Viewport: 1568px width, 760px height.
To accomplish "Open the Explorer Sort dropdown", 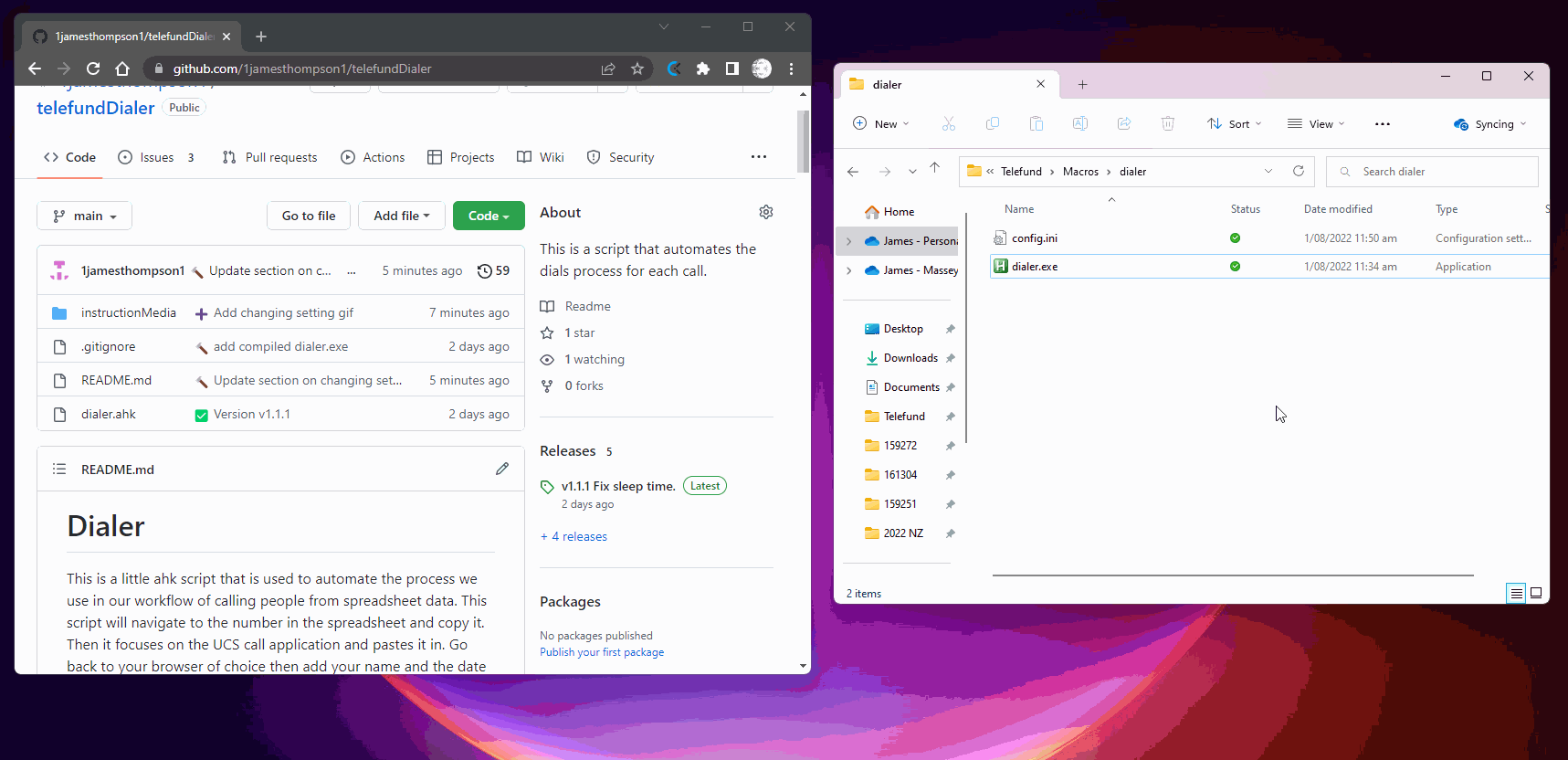I will click(x=1234, y=123).
